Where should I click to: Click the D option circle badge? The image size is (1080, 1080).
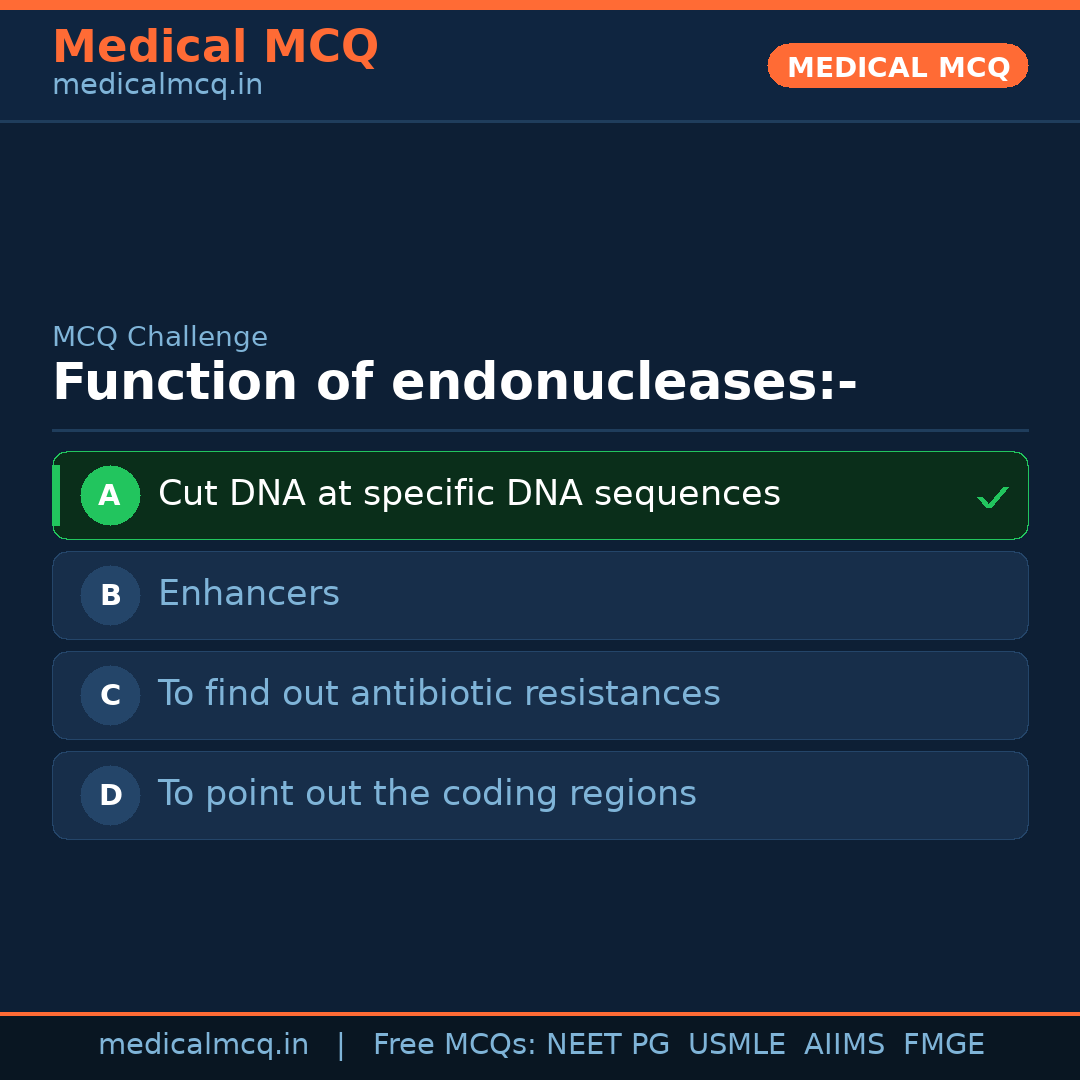[x=110, y=795]
